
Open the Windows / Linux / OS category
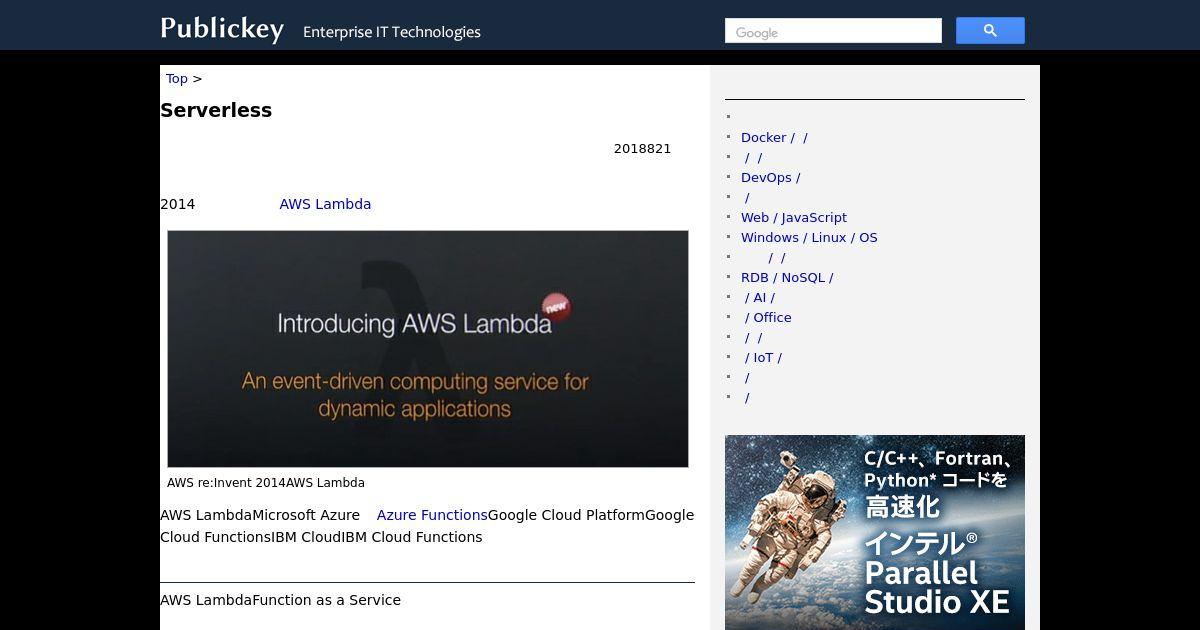coord(809,238)
